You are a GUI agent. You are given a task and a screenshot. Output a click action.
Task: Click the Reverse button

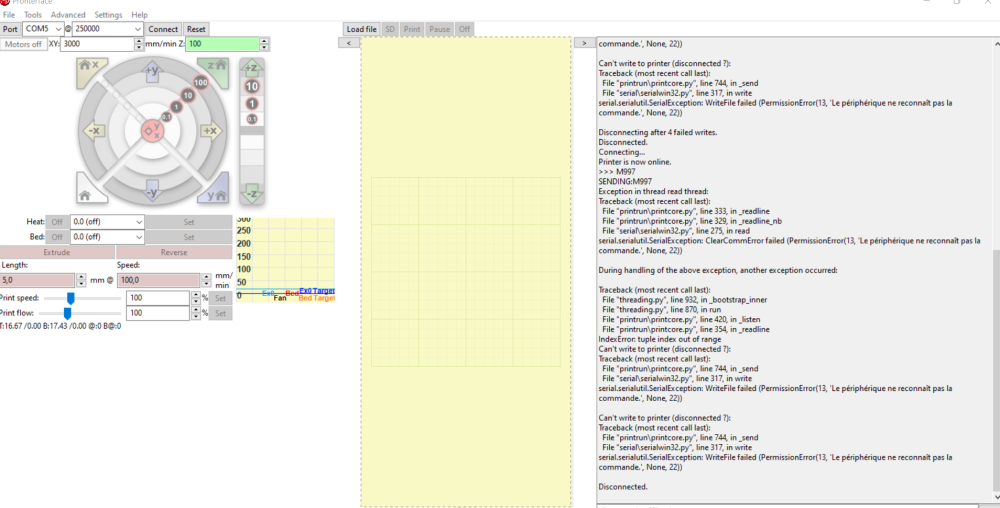[174, 252]
